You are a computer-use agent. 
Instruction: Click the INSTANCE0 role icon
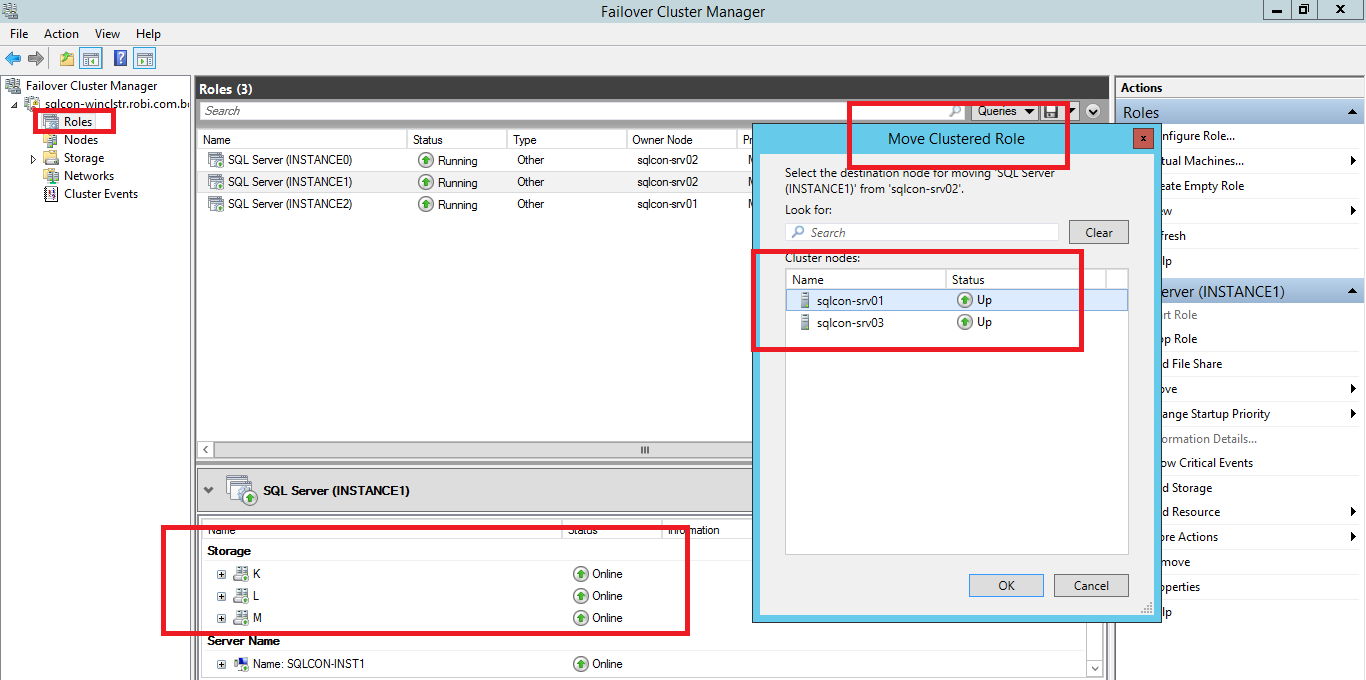(215, 160)
